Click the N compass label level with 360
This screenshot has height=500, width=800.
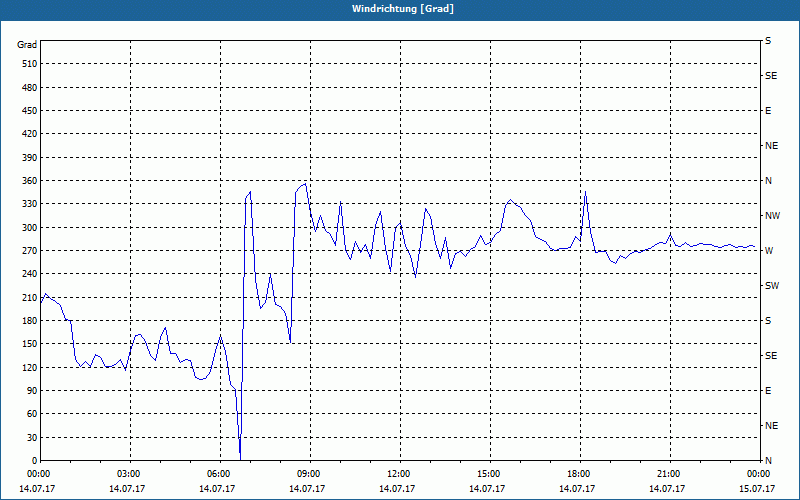pyautogui.click(x=768, y=181)
